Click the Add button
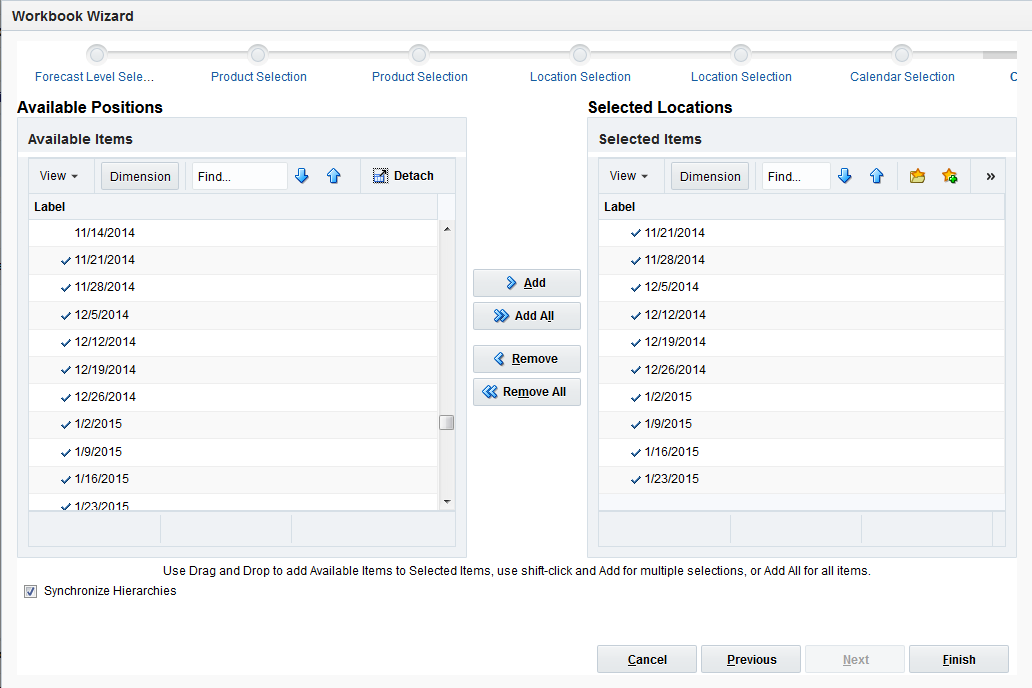 pyautogui.click(x=527, y=283)
